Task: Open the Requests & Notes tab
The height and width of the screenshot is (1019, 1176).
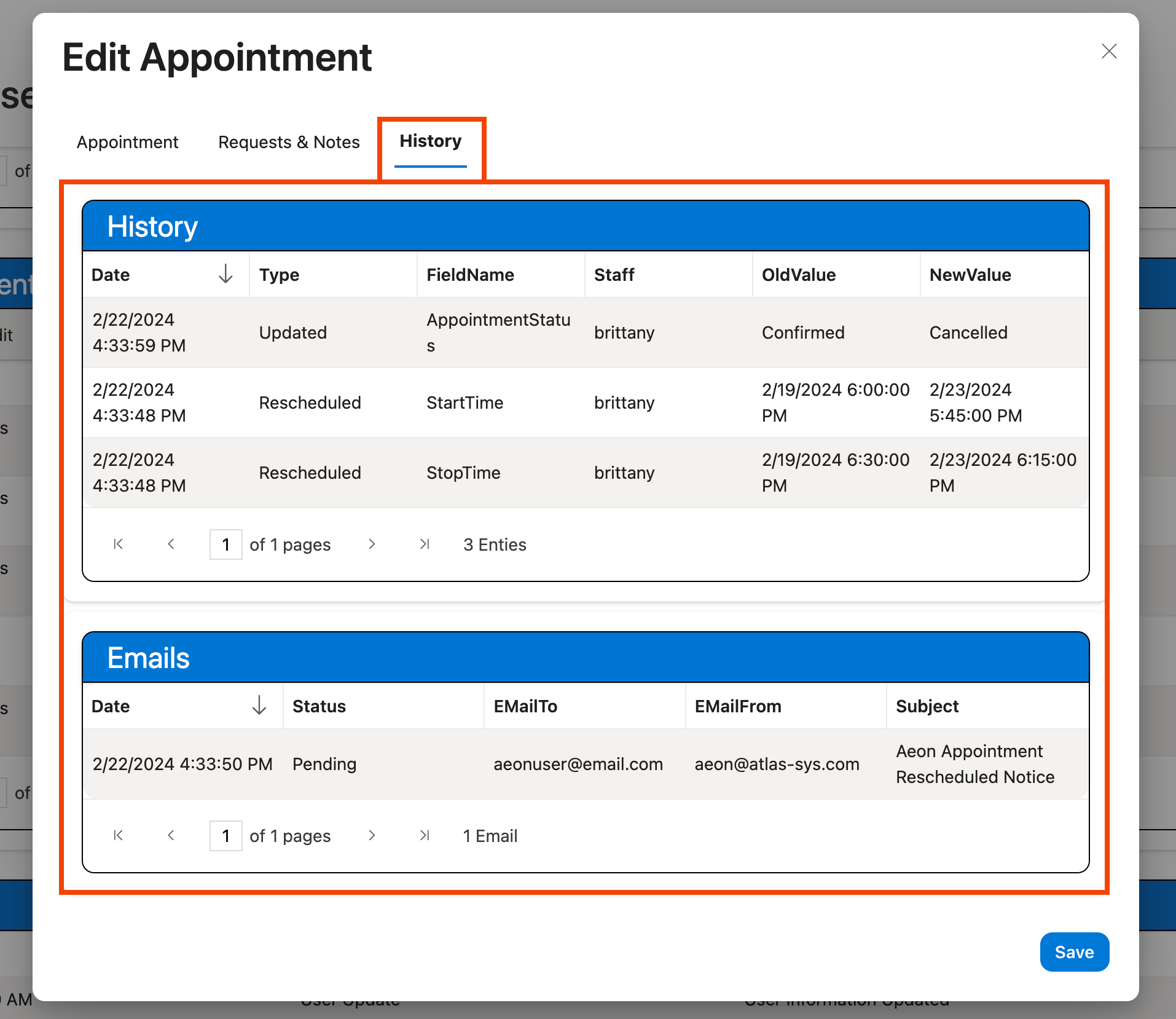Action: (x=288, y=142)
